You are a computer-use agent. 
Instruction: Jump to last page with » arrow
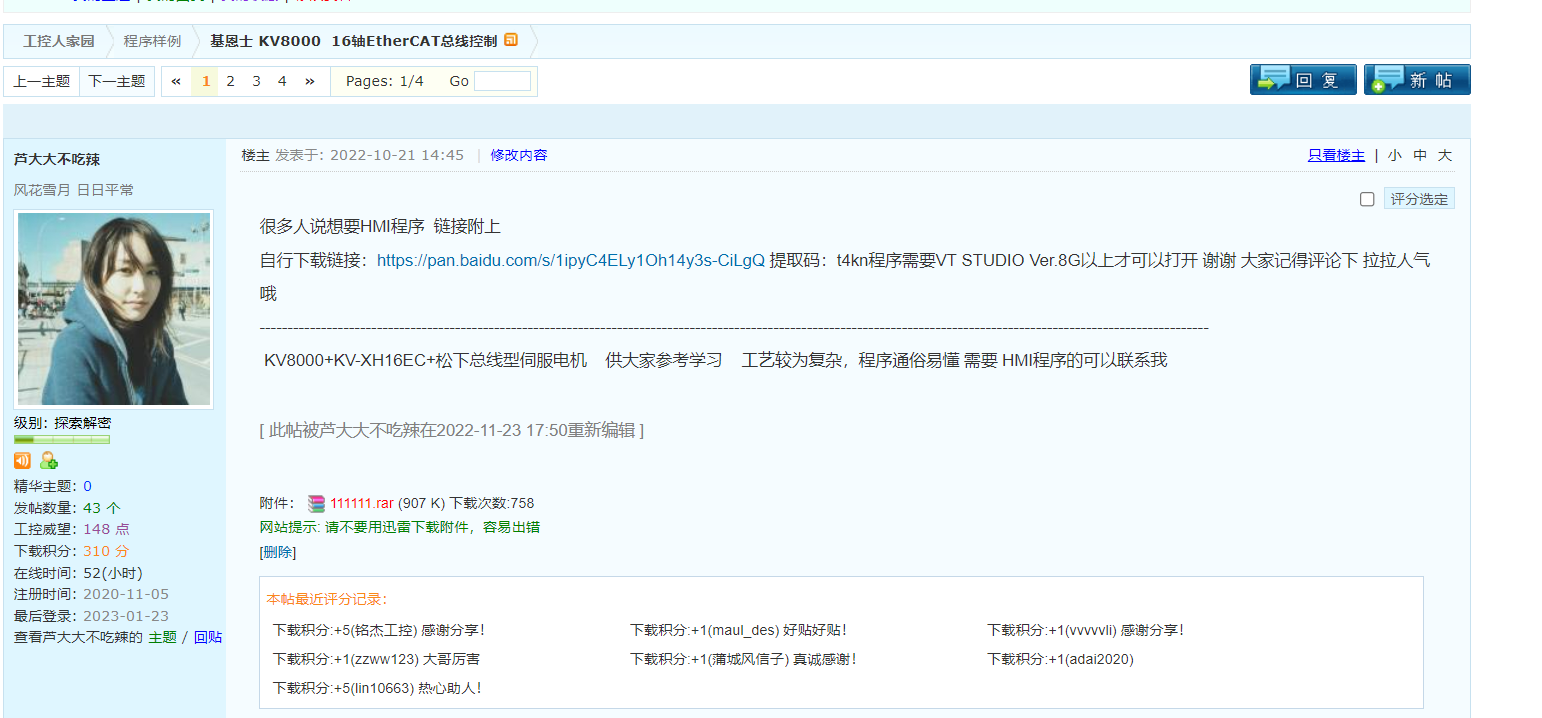pos(309,81)
